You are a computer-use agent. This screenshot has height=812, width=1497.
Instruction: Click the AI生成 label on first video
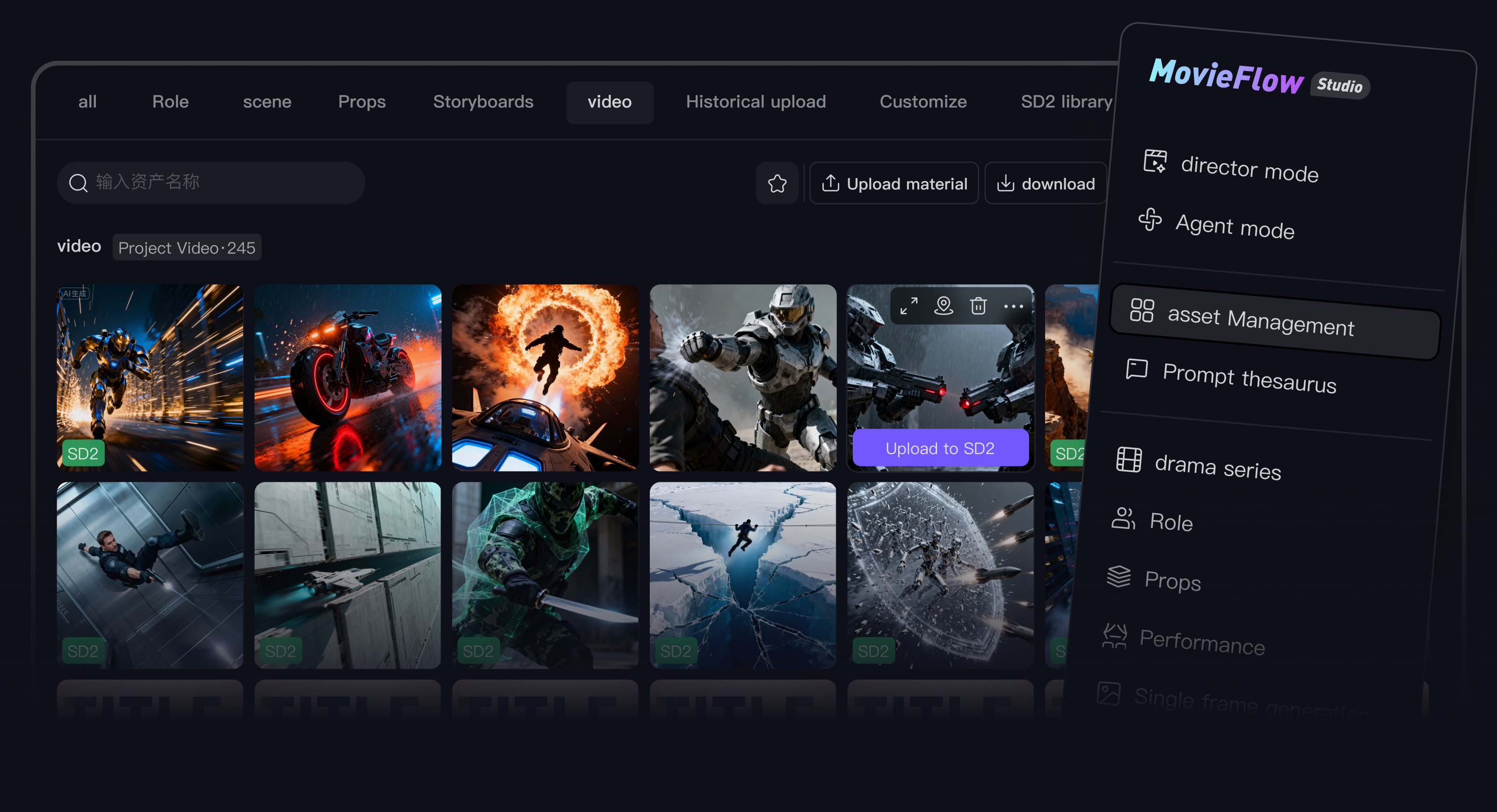point(75,294)
